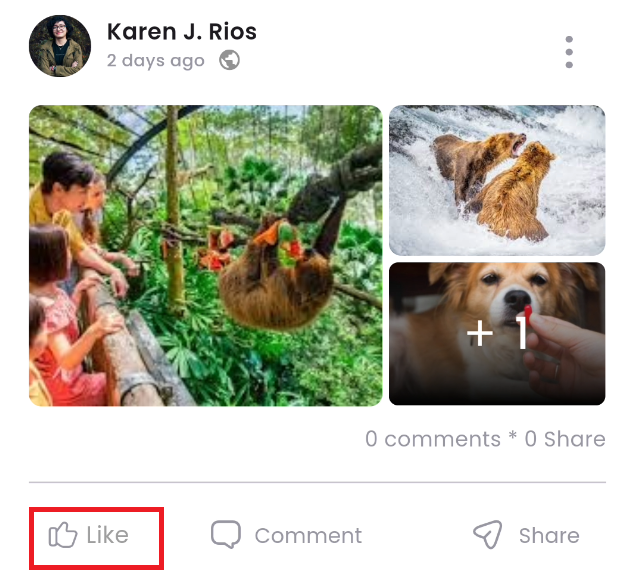Open Karen J. Rios profile name link
This screenshot has width=625, height=580.
182,32
